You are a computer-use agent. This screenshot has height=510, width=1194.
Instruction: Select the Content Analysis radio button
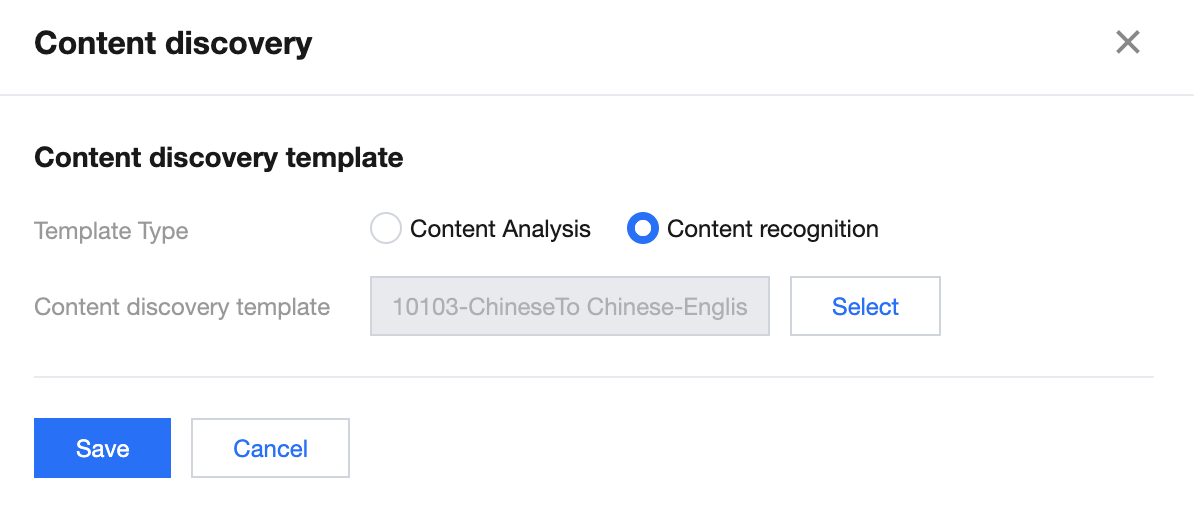click(386, 229)
